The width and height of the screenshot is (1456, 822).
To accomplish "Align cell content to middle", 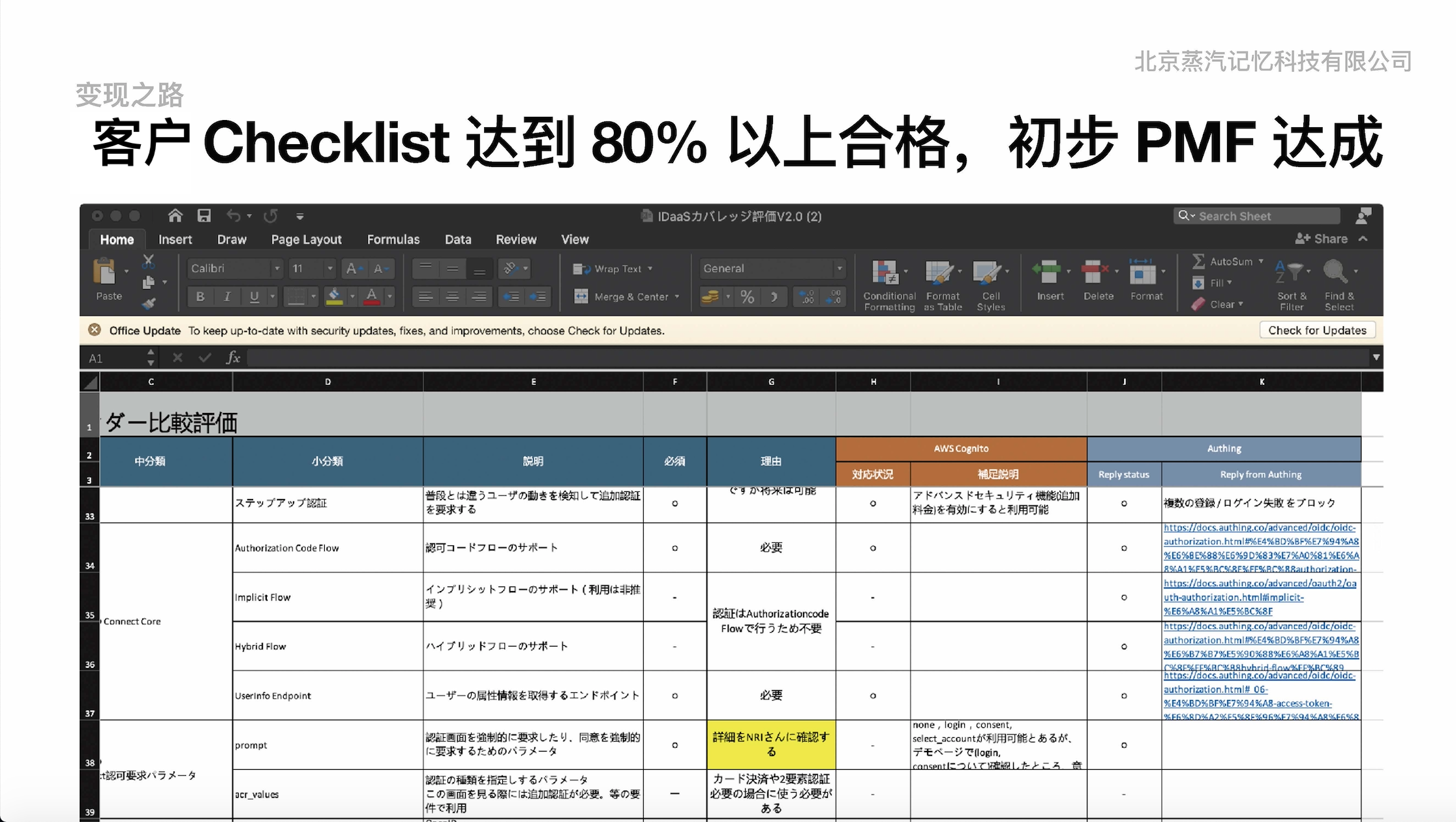I will (x=452, y=268).
